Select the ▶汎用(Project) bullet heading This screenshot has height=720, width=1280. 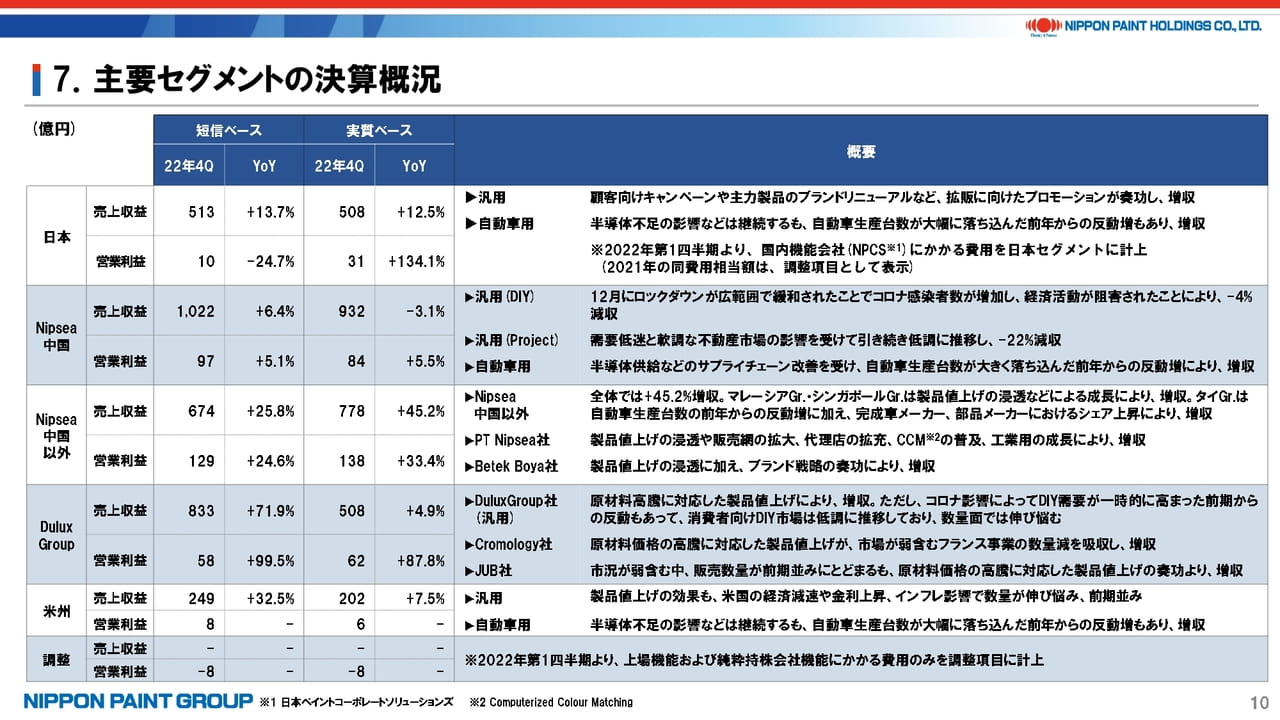pos(511,341)
